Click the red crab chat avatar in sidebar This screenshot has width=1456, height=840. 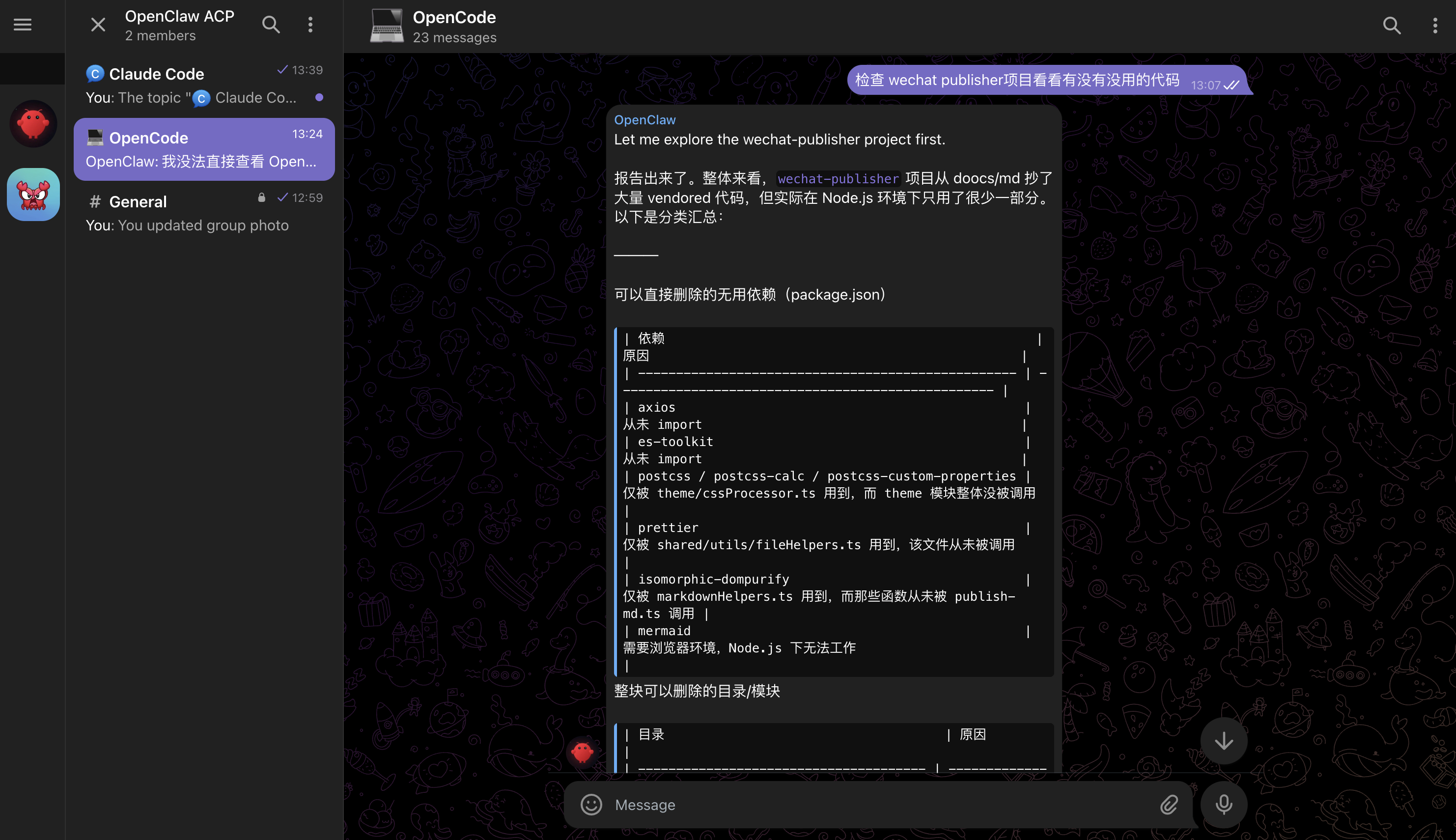click(33, 123)
